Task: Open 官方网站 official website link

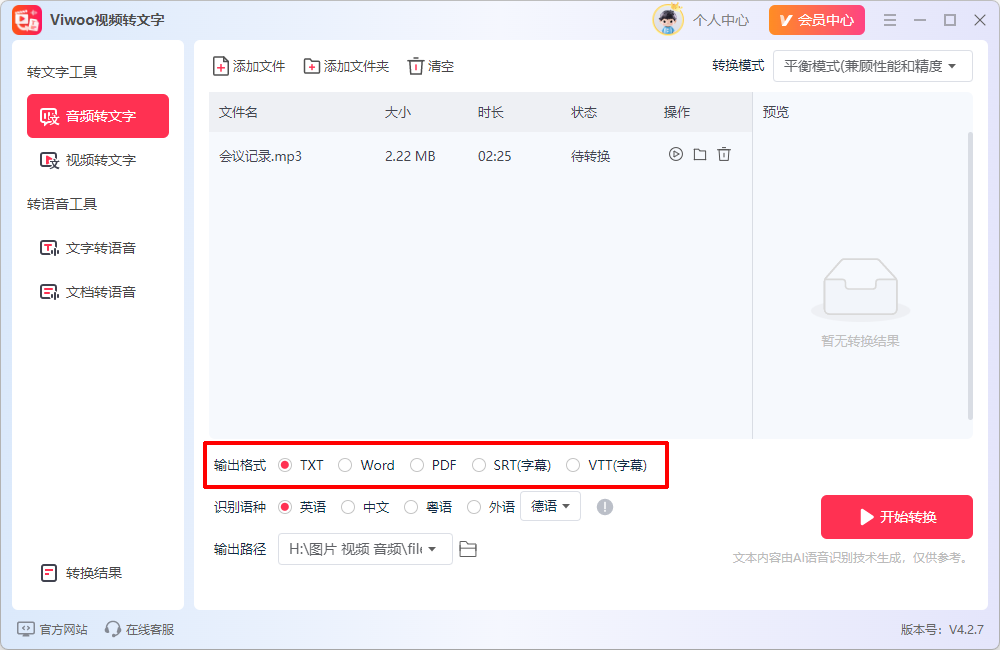Action: point(52,630)
